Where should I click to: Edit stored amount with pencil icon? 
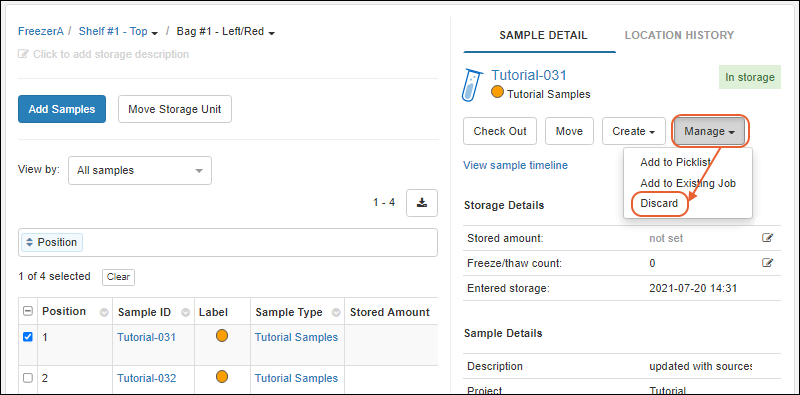tap(767, 238)
